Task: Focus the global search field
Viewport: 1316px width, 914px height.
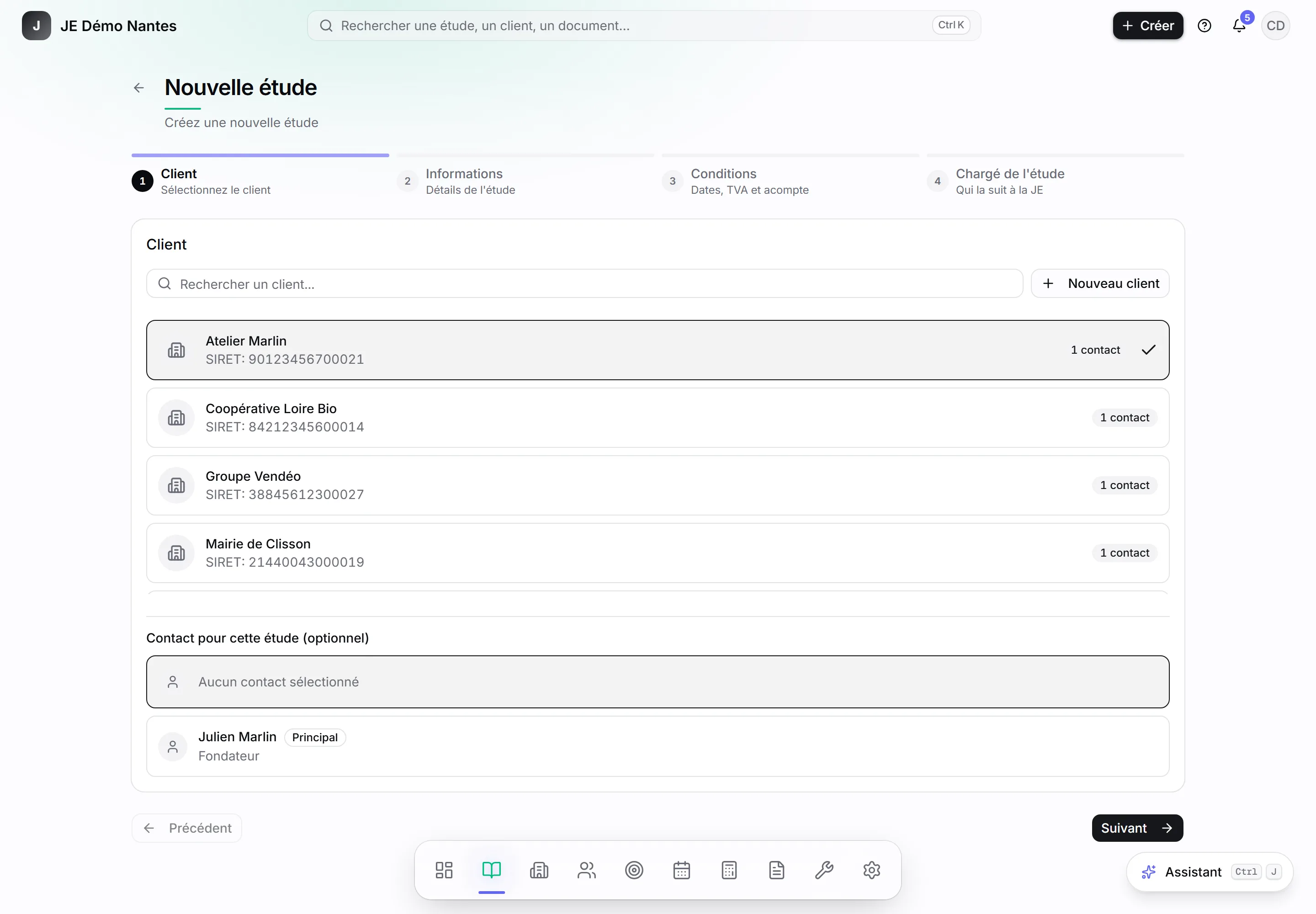Action: coord(644,26)
